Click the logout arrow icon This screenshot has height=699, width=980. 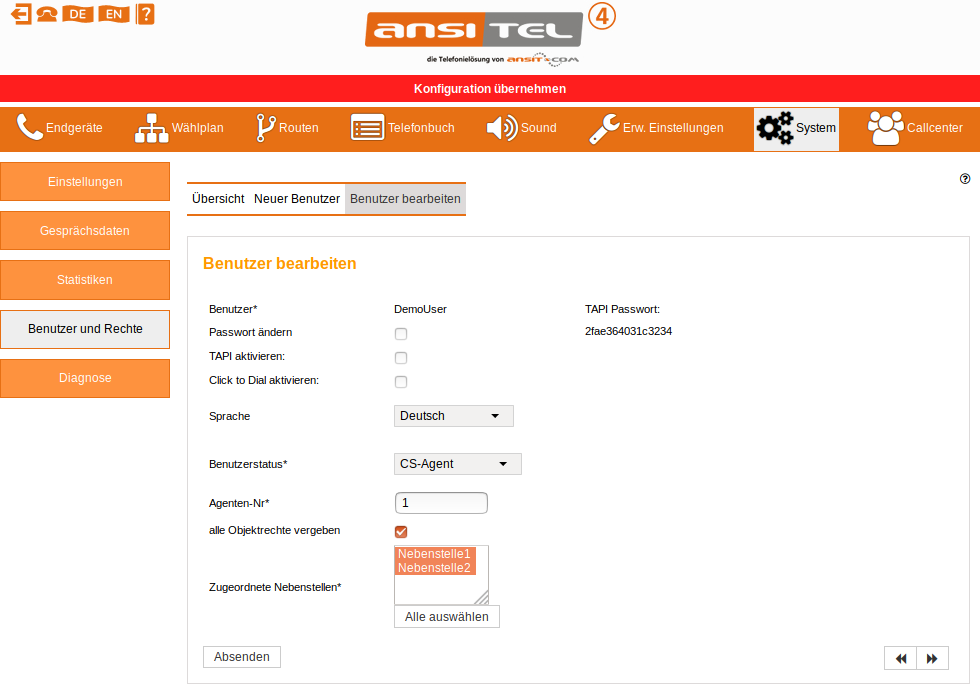20,14
